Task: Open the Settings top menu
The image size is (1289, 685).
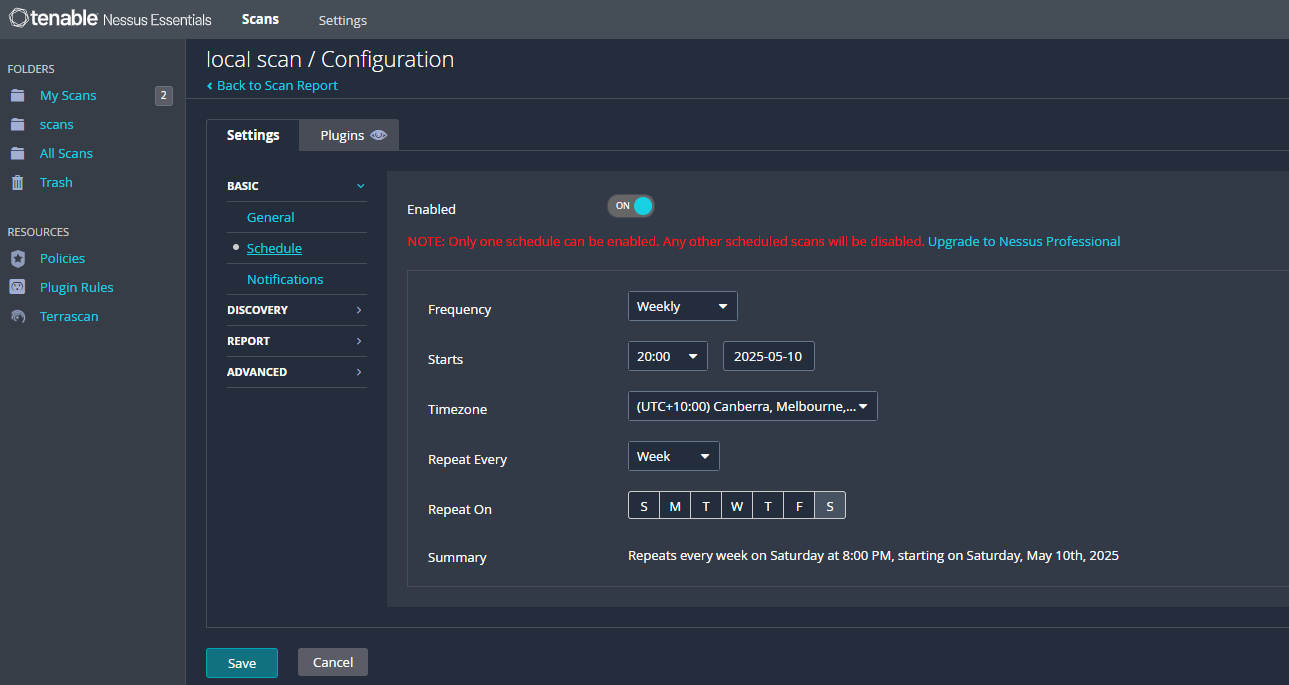Action: click(343, 20)
